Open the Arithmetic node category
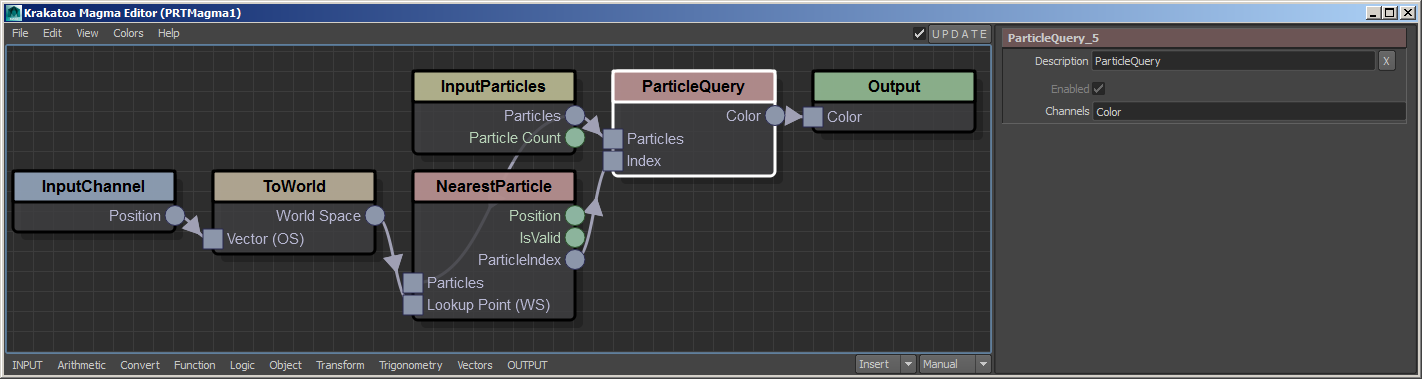The height and width of the screenshot is (379, 1422). coord(82,365)
